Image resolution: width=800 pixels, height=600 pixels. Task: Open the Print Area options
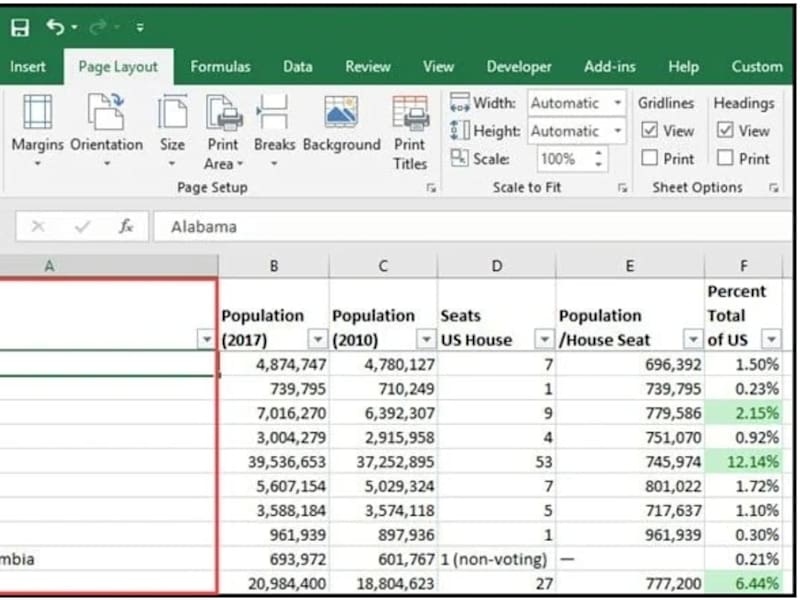point(223,132)
